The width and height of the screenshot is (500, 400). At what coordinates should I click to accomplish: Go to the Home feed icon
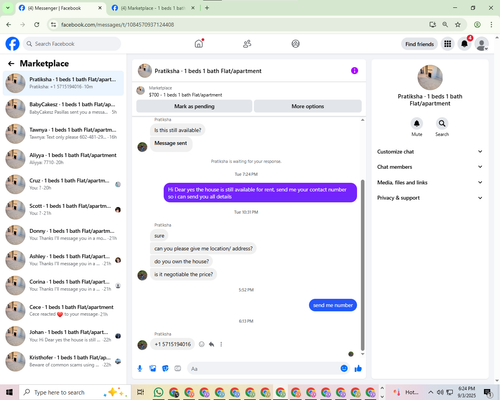pyautogui.click(x=199, y=44)
